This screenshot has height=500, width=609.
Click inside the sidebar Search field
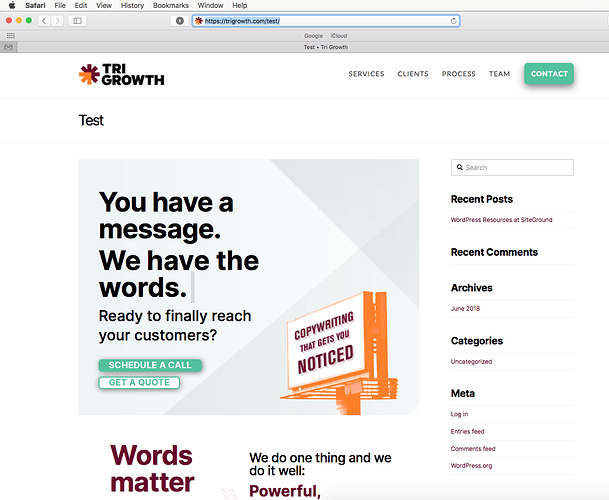tap(512, 167)
